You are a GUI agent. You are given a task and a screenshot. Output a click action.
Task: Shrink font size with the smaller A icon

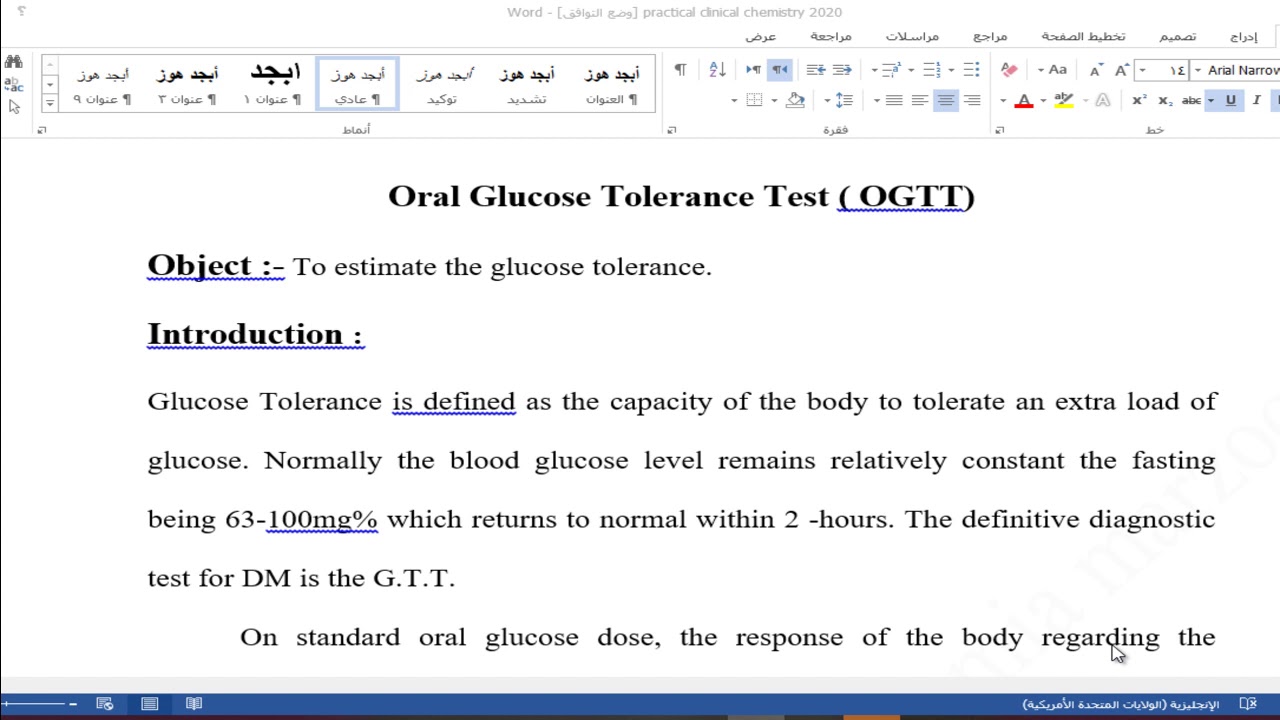1096,70
